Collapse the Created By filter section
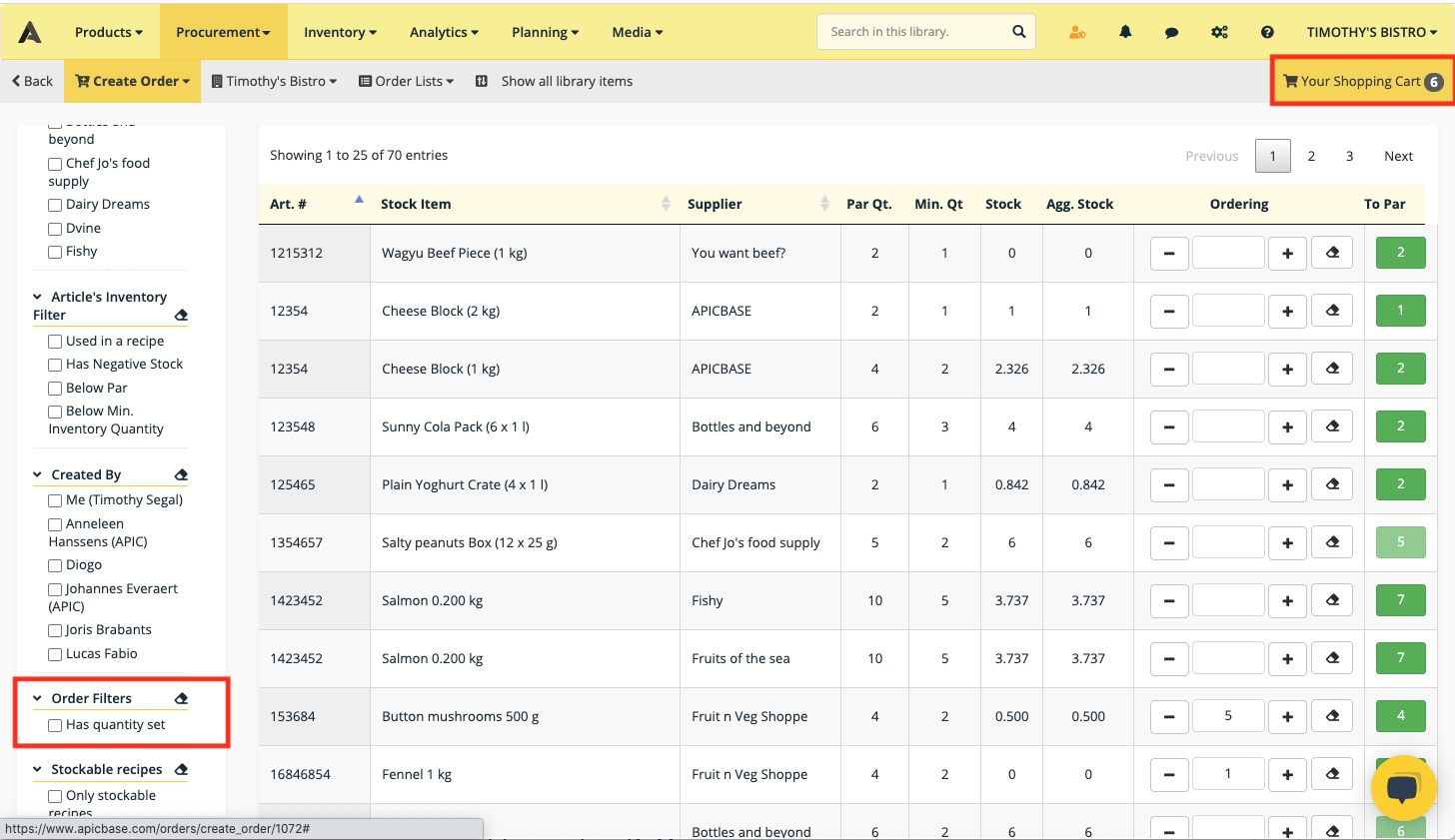This screenshot has width=1455, height=840. pos(38,474)
